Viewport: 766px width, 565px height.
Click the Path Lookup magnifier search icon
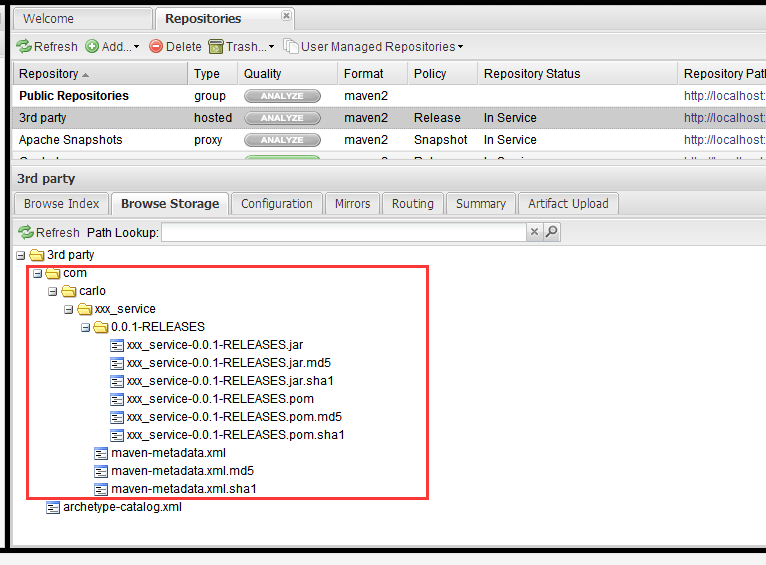(552, 231)
